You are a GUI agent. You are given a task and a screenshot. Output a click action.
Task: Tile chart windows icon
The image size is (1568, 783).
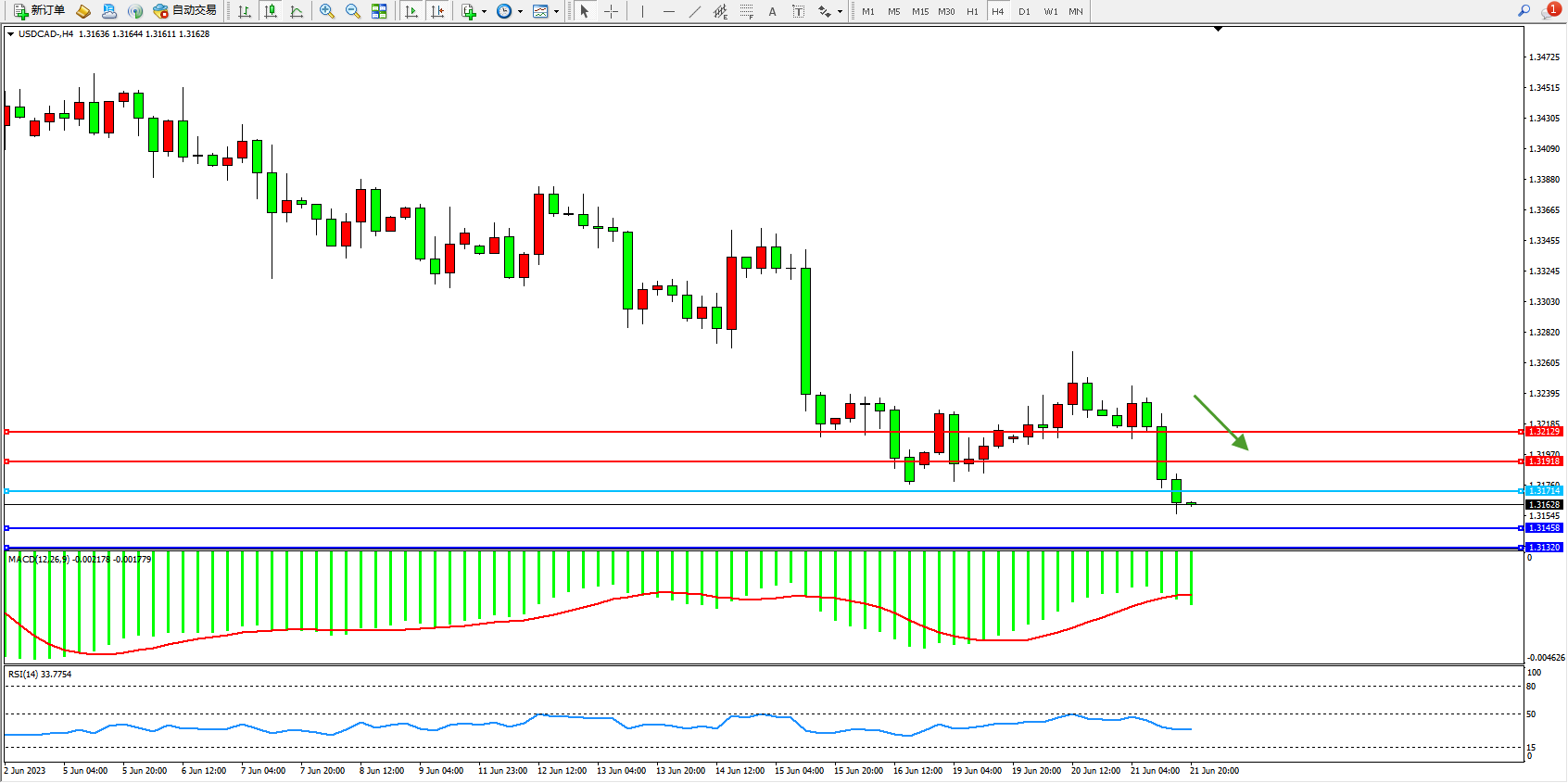point(379,11)
